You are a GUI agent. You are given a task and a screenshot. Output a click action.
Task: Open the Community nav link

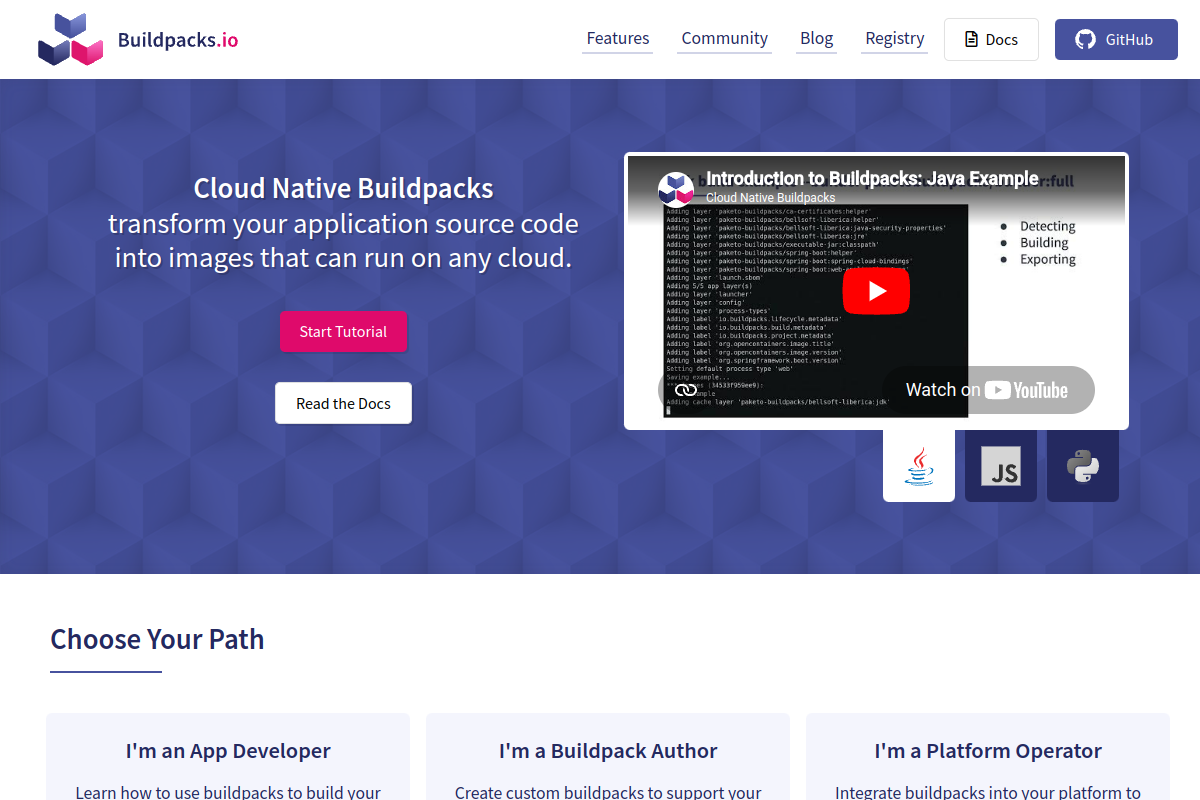pos(725,38)
